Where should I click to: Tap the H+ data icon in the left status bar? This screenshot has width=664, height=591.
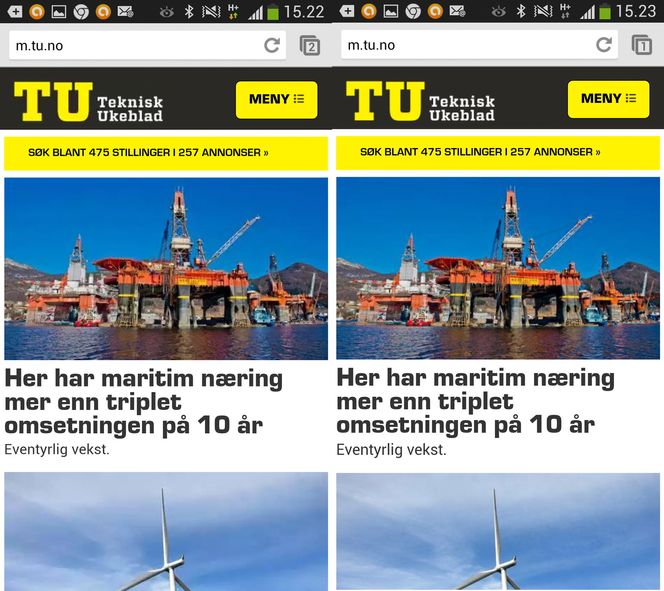233,11
